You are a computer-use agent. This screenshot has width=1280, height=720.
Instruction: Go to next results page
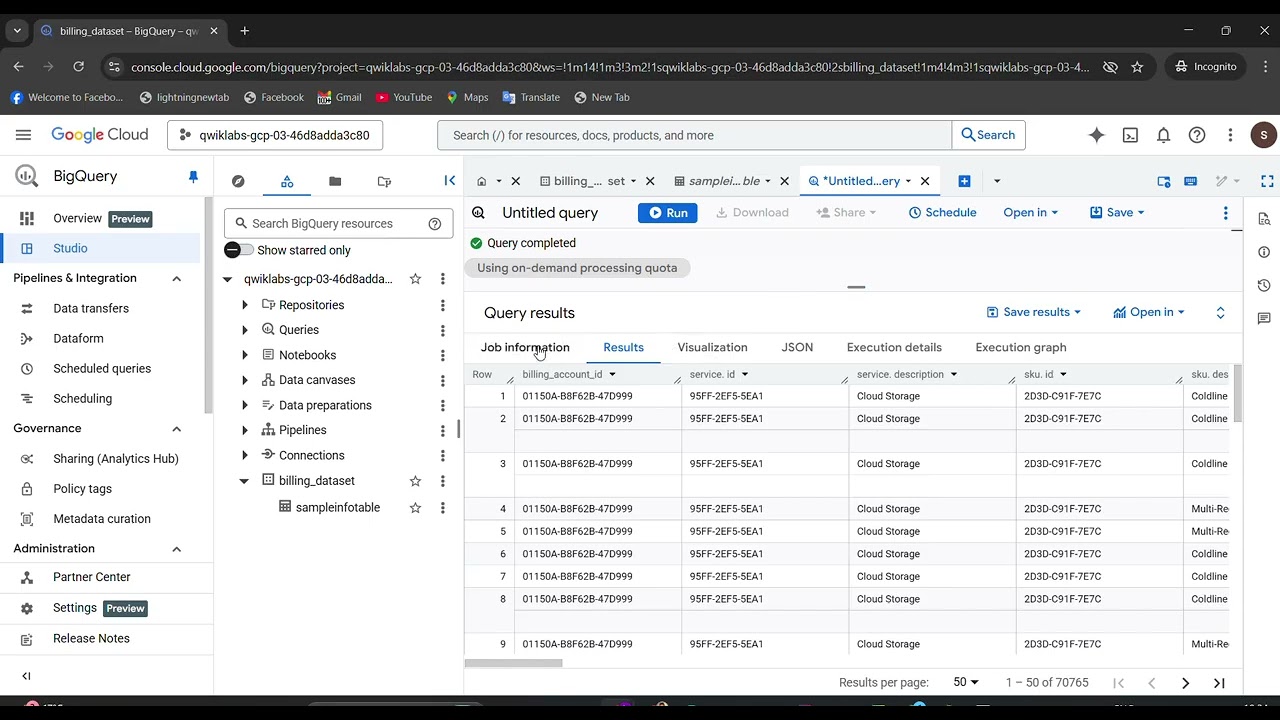point(1185,683)
